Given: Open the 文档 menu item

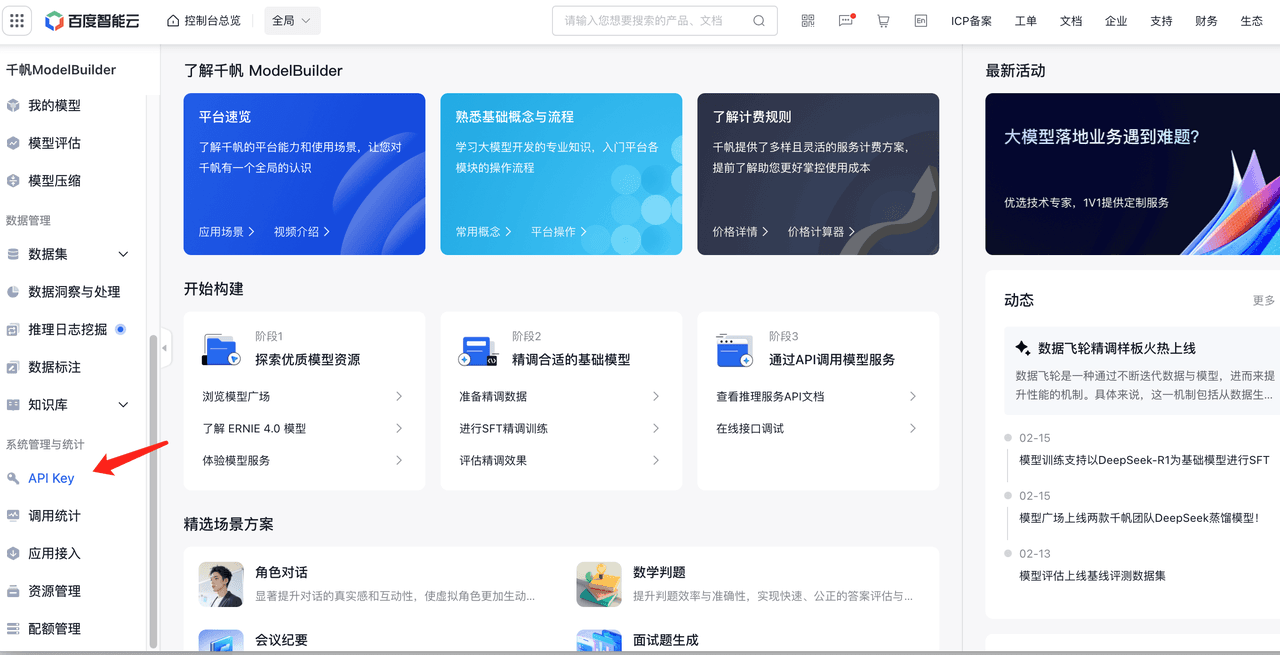Looking at the screenshot, I should point(1071,21).
